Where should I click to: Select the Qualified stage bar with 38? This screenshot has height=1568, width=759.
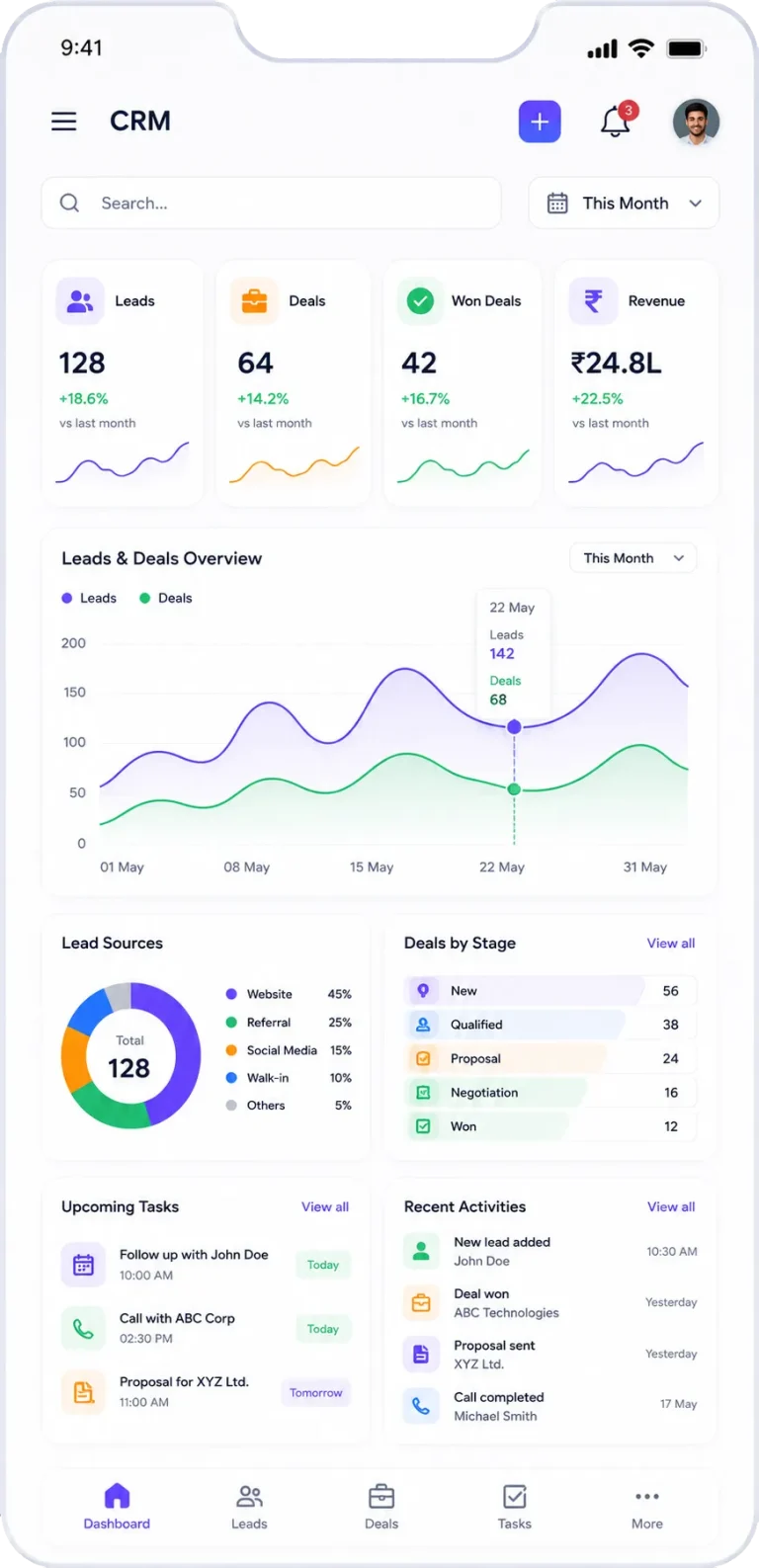point(550,1025)
